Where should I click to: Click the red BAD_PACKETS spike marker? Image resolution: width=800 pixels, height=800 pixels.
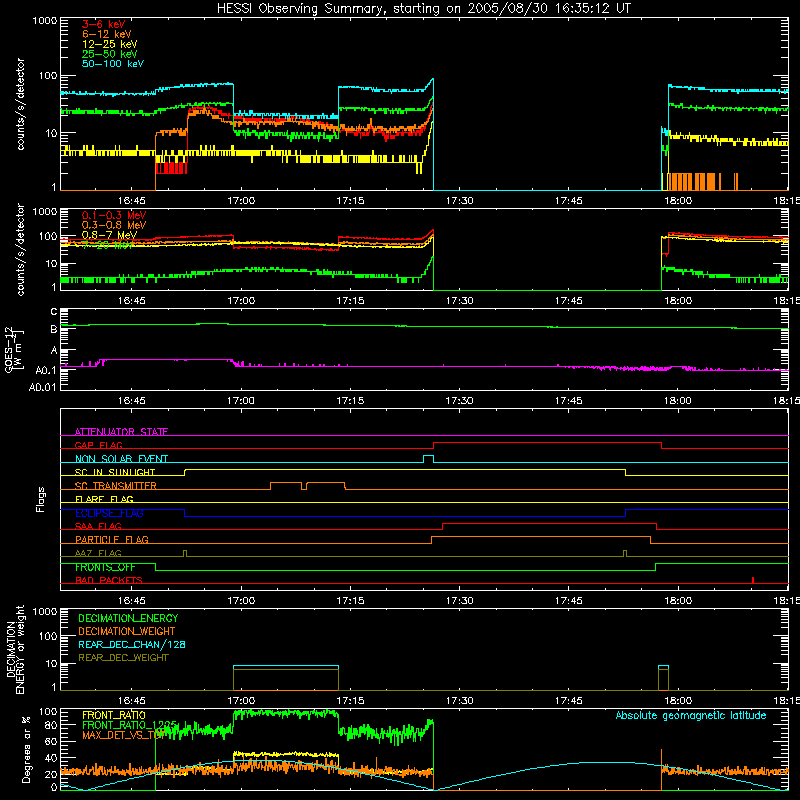tap(753, 580)
